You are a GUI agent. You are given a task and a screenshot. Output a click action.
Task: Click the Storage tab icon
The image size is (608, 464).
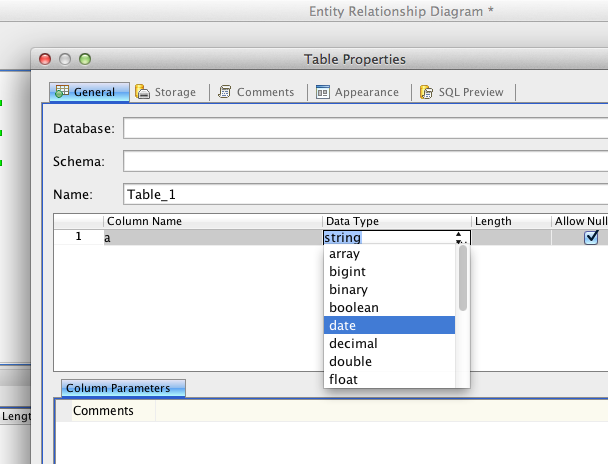[x=143, y=92]
